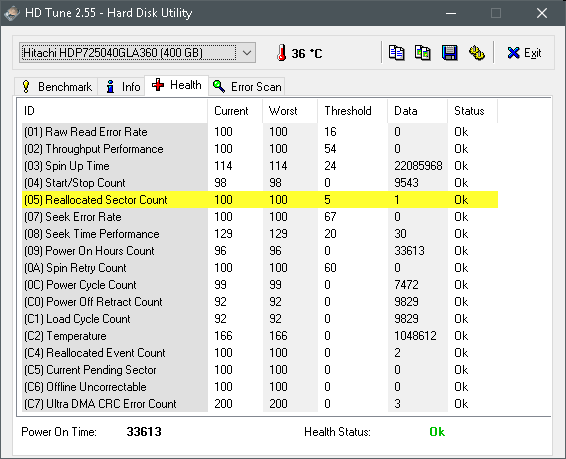Select the Power Off Retract Count row
This screenshot has width=566, height=459.
260,302
